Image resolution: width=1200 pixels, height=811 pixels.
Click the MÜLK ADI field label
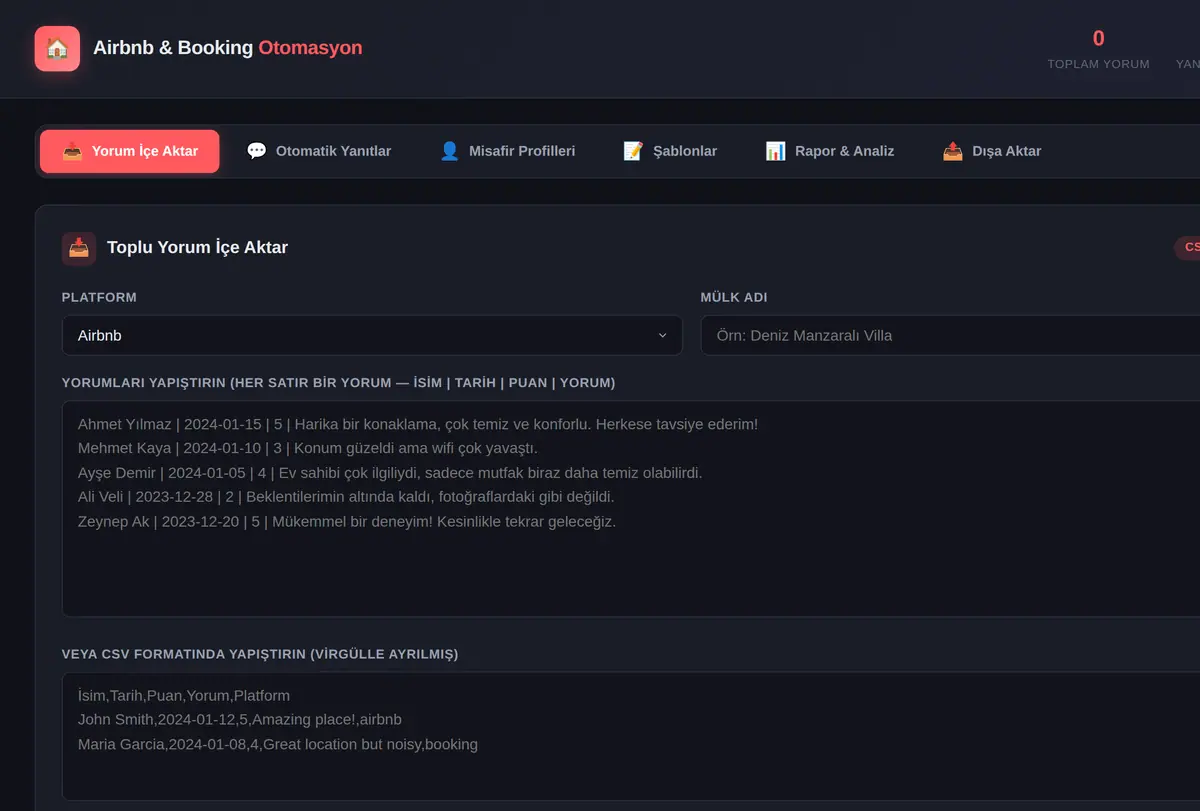pyautogui.click(x=734, y=297)
